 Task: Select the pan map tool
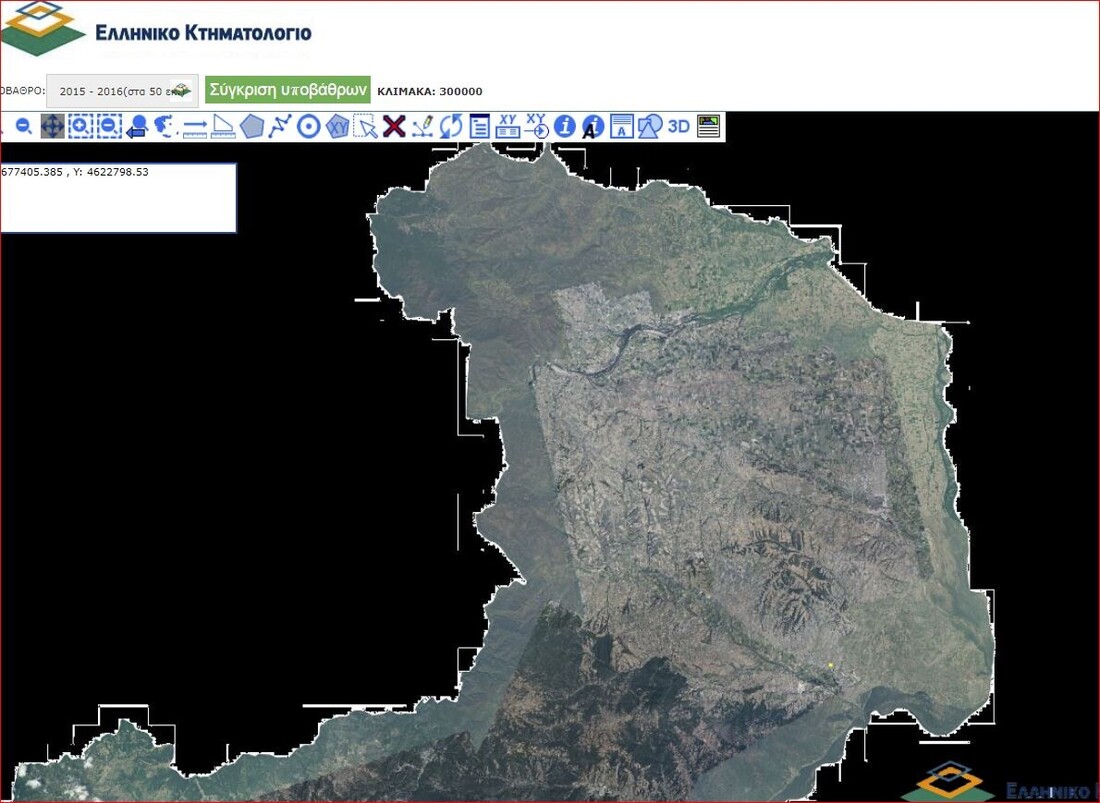(52, 127)
